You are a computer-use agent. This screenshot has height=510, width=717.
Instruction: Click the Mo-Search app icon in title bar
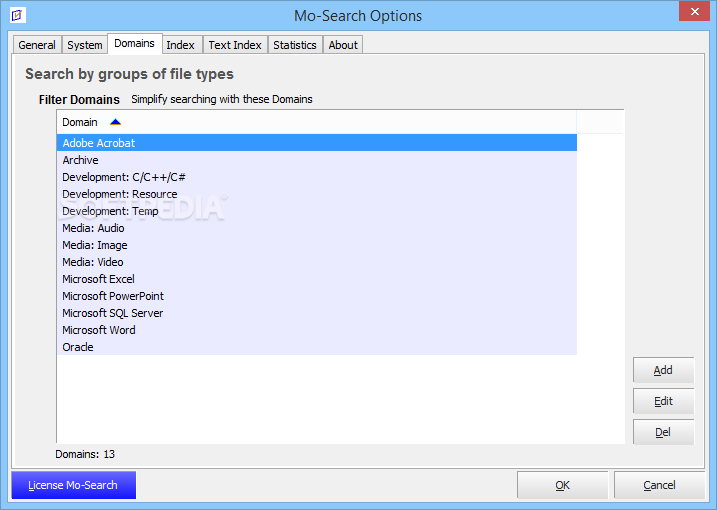tap(17, 15)
